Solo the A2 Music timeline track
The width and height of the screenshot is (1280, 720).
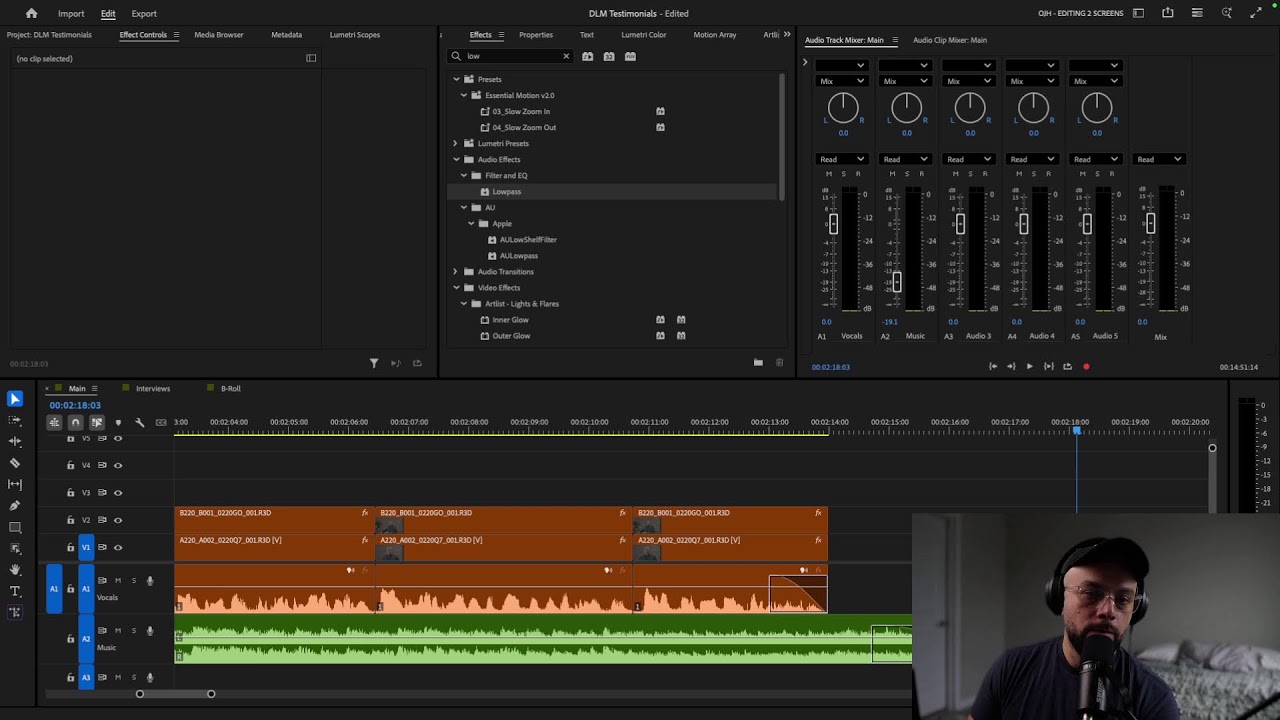(x=134, y=630)
